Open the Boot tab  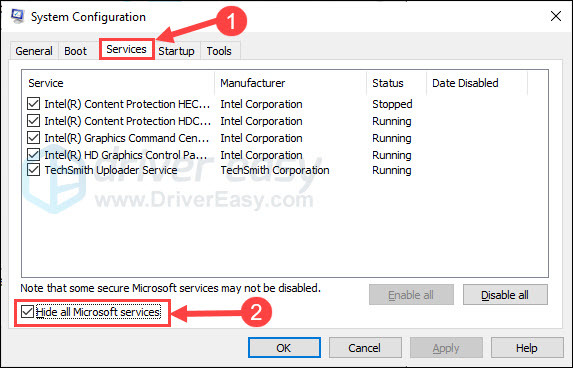(x=76, y=51)
